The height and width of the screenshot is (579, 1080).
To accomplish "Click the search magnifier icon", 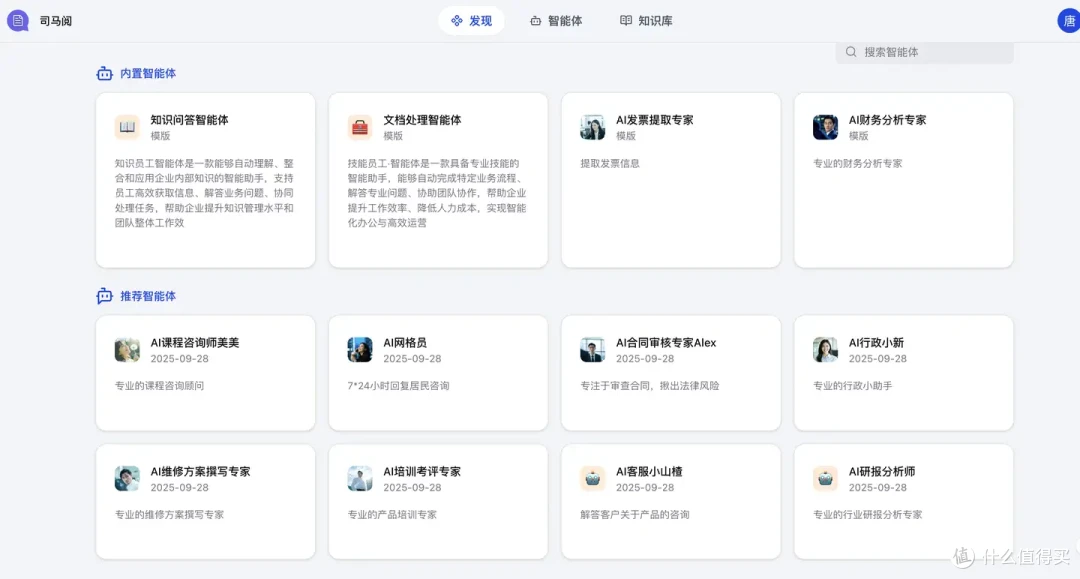I will (851, 52).
